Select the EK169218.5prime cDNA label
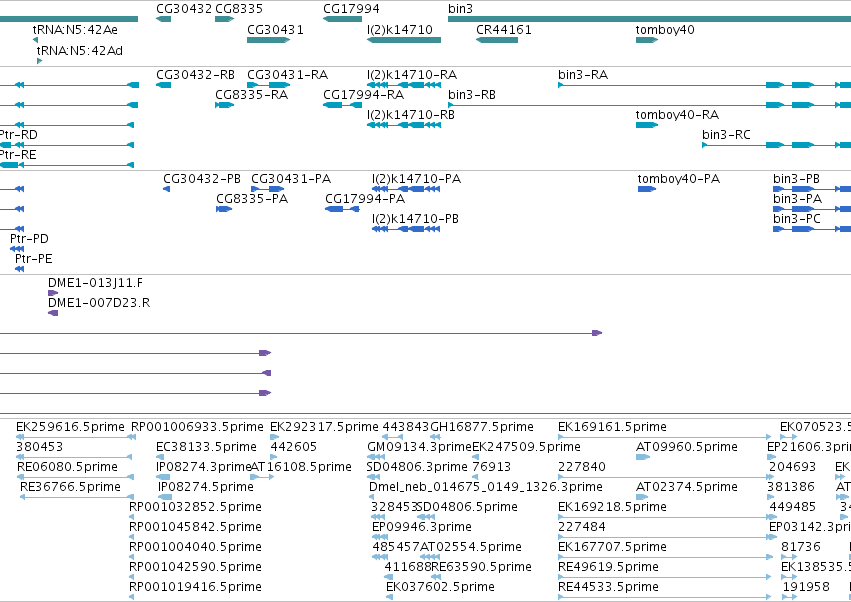Screen dimensions: 851x602 (612, 508)
